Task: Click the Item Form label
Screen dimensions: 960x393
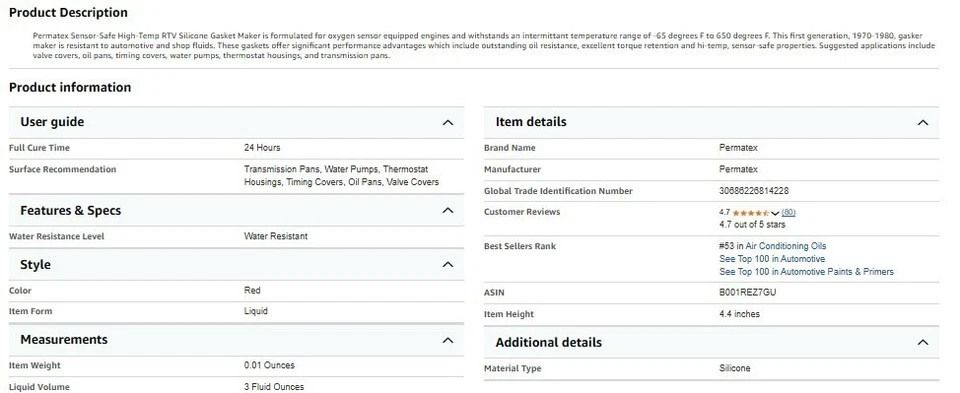Action: point(31,312)
